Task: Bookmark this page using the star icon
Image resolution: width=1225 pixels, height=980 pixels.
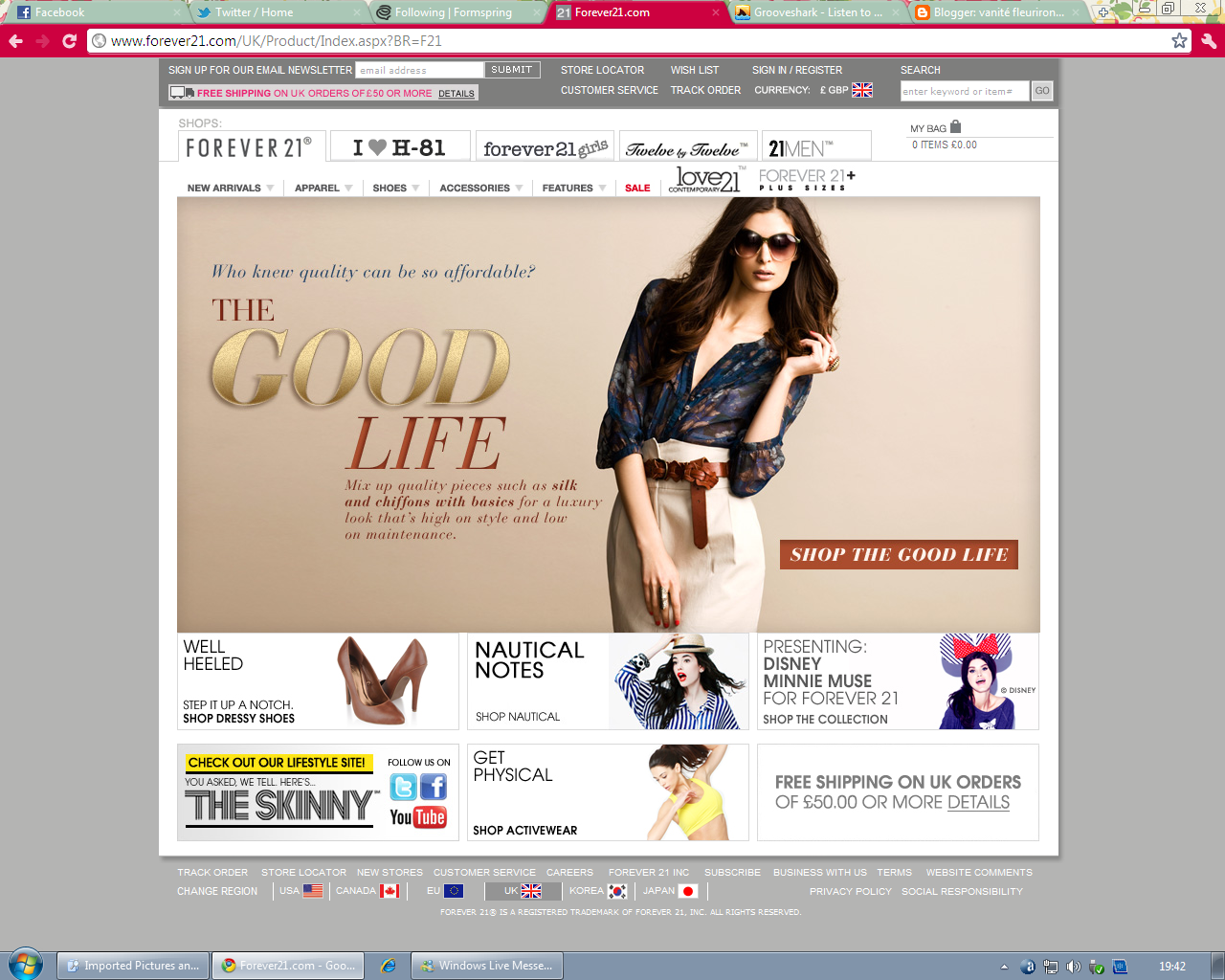Action: pos(1179,41)
